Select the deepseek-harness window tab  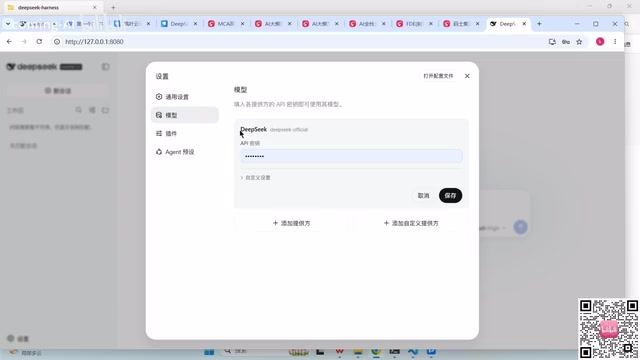[53, 7]
